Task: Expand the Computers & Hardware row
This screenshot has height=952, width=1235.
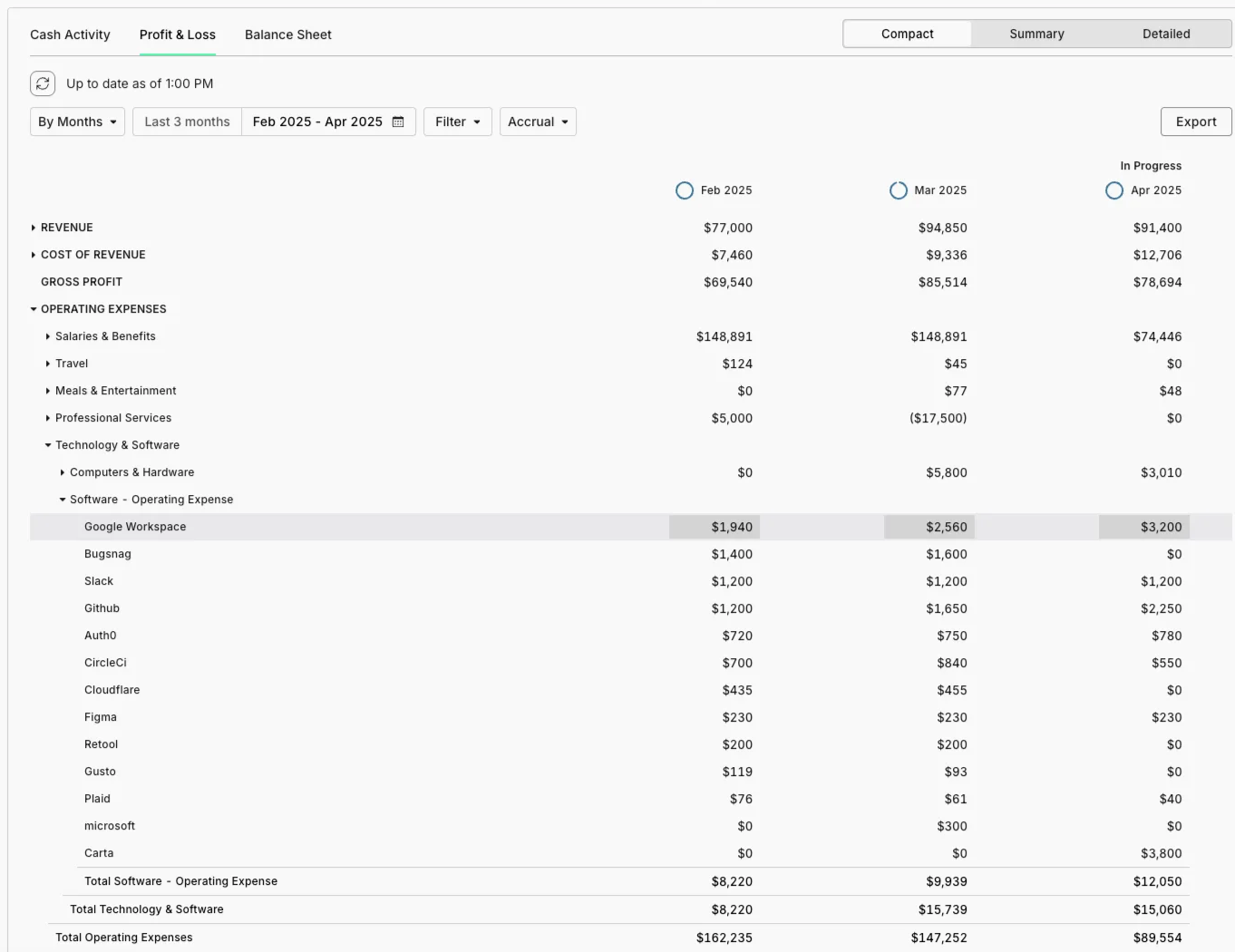Action: coord(63,472)
